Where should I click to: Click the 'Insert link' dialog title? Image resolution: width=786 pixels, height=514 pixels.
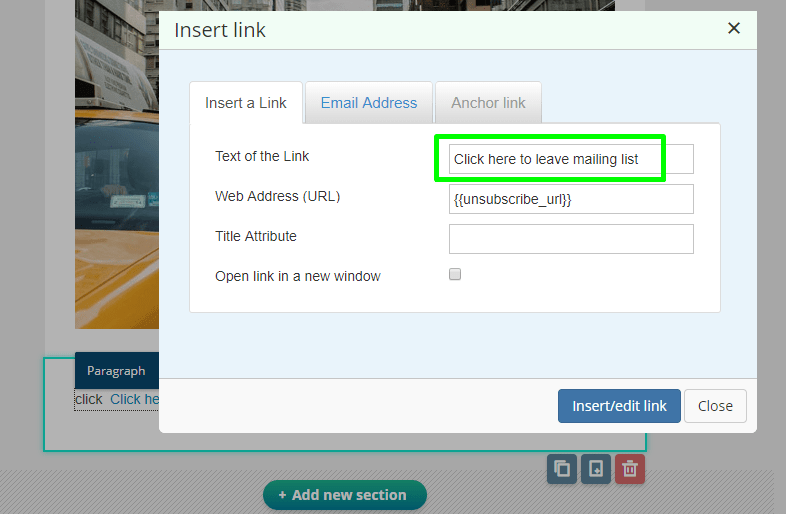(x=220, y=30)
